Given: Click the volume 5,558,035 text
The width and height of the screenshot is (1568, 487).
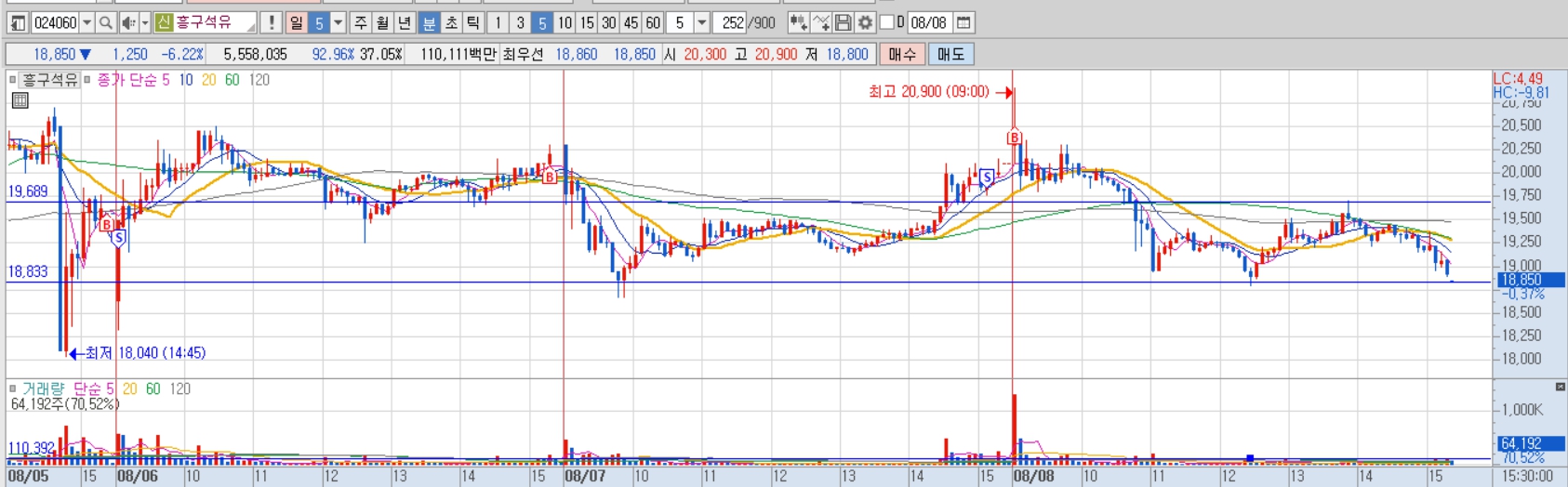Looking at the screenshot, I should [255, 54].
